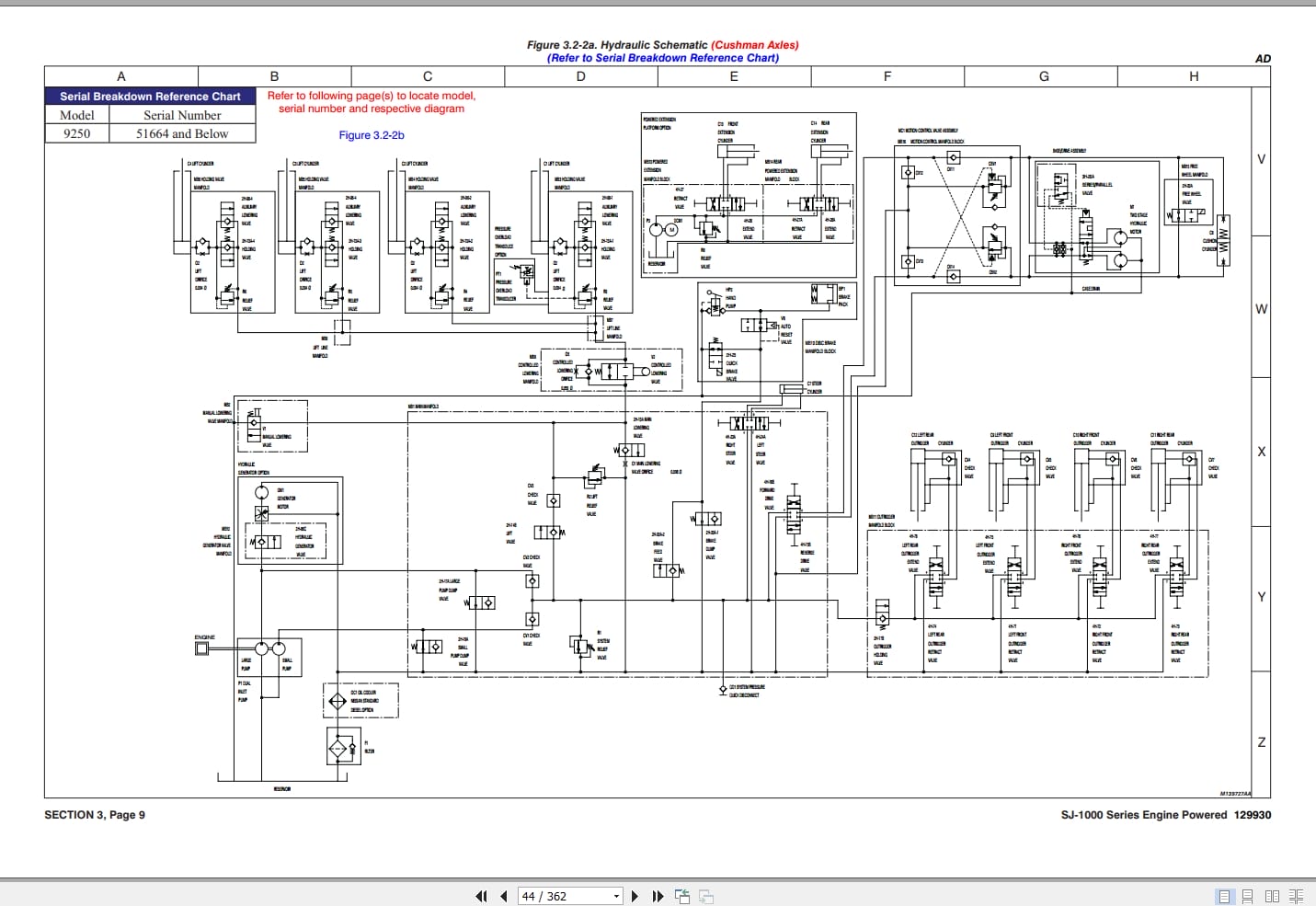Image resolution: width=1316 pixels, height=906 pixels.
Task: Click the go to previous view icon
Action: (x=682, y=896)
